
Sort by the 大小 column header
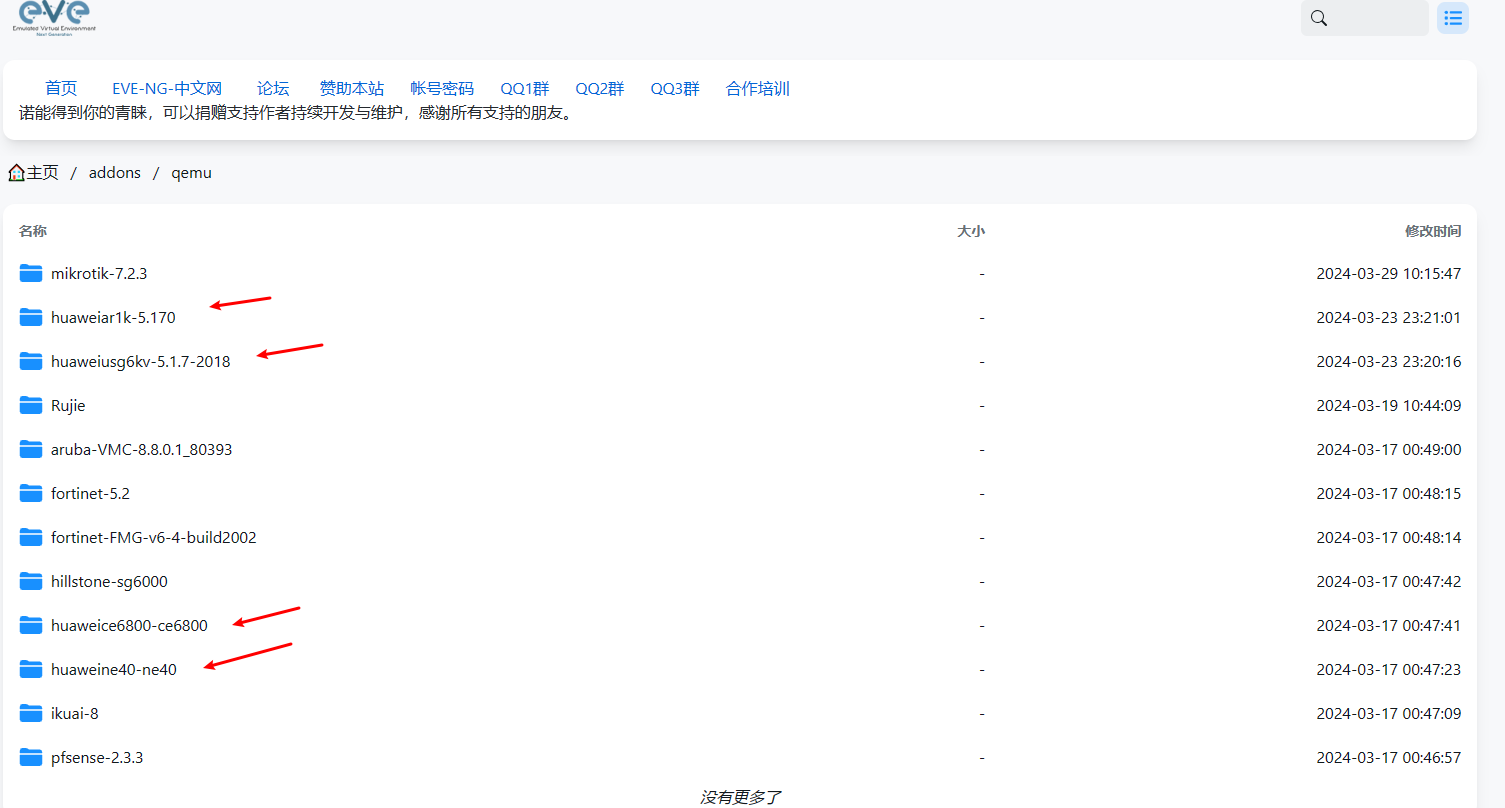[x=971, y=231]
